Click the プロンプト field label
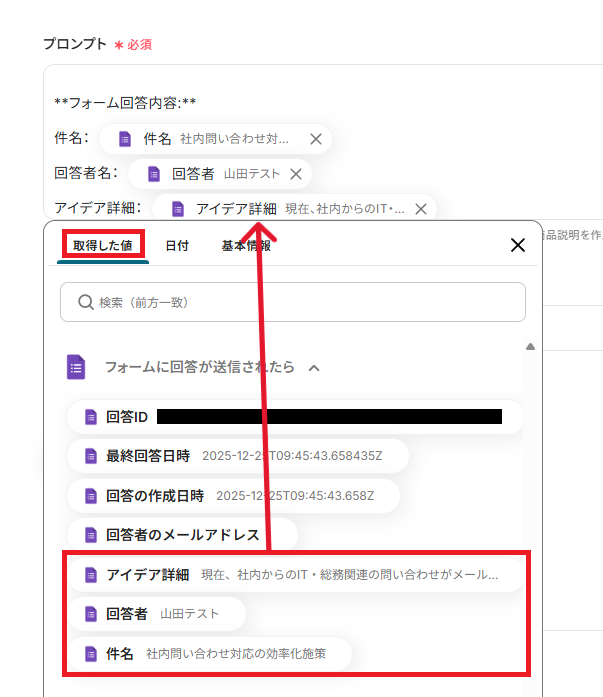Image resolution: width=603 pixels, height=697 pixels. (75, 44)
